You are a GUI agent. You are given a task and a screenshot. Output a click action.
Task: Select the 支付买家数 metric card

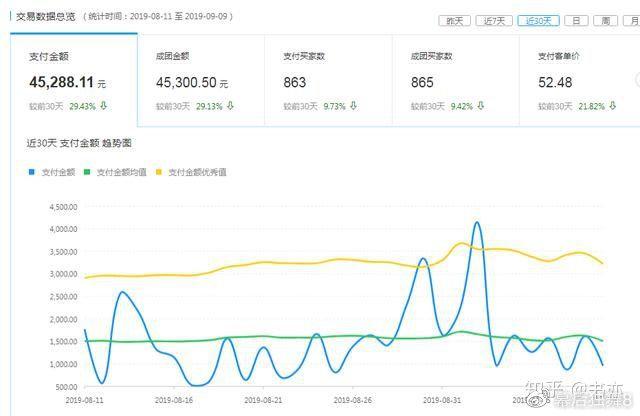(327, 80)
